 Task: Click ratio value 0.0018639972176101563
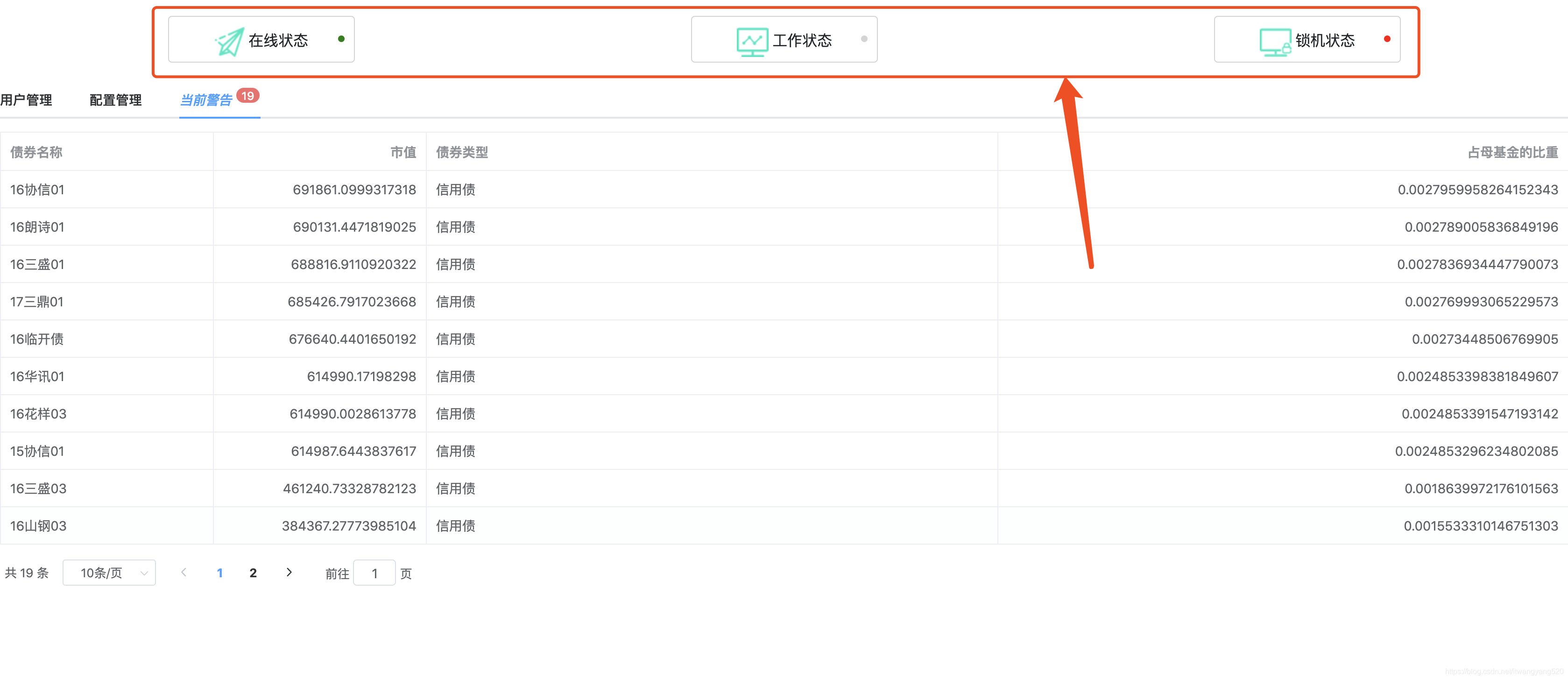[1482, 488]
